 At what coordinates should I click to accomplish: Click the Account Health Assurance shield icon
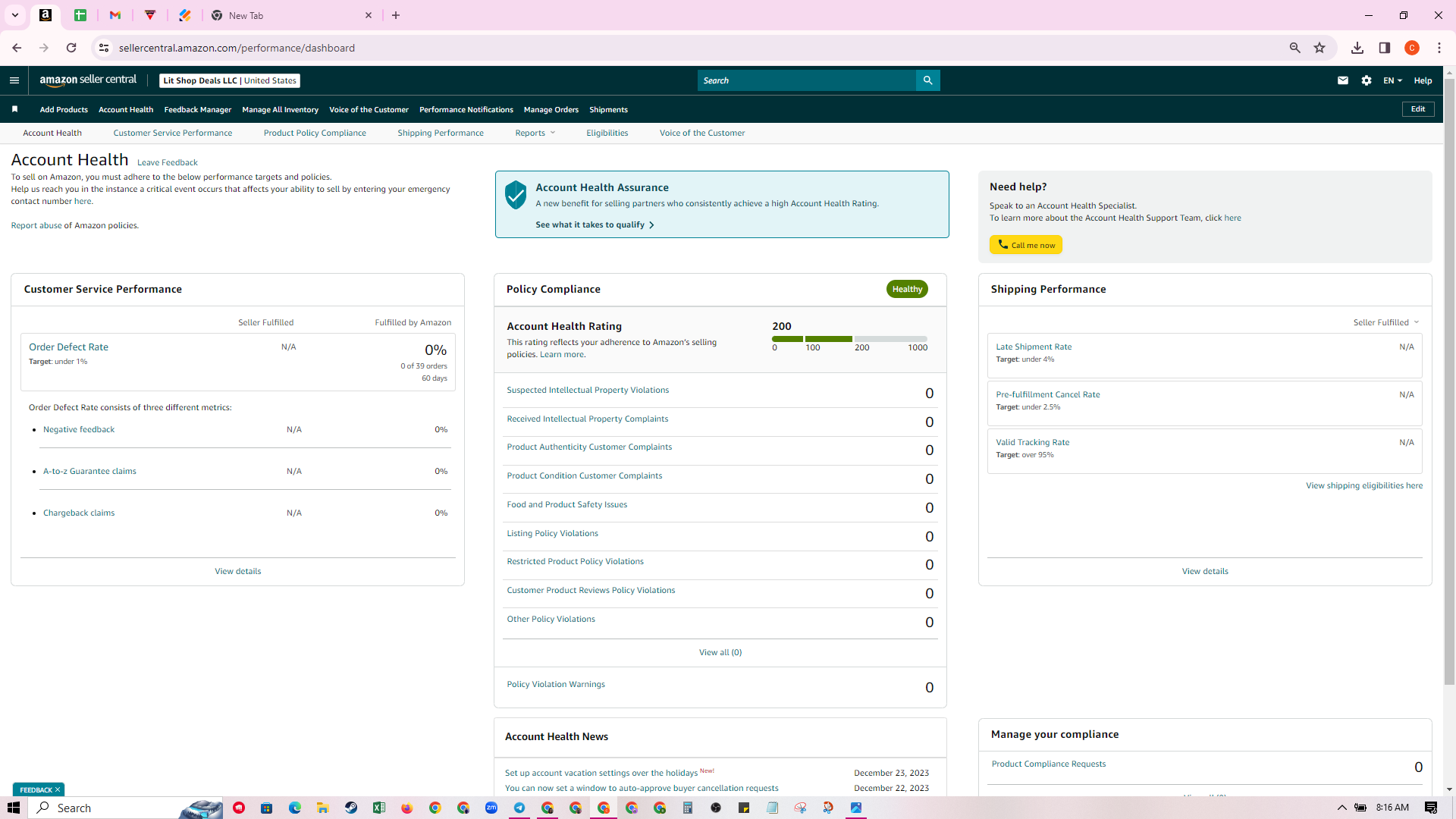click(x=516, y=195)
